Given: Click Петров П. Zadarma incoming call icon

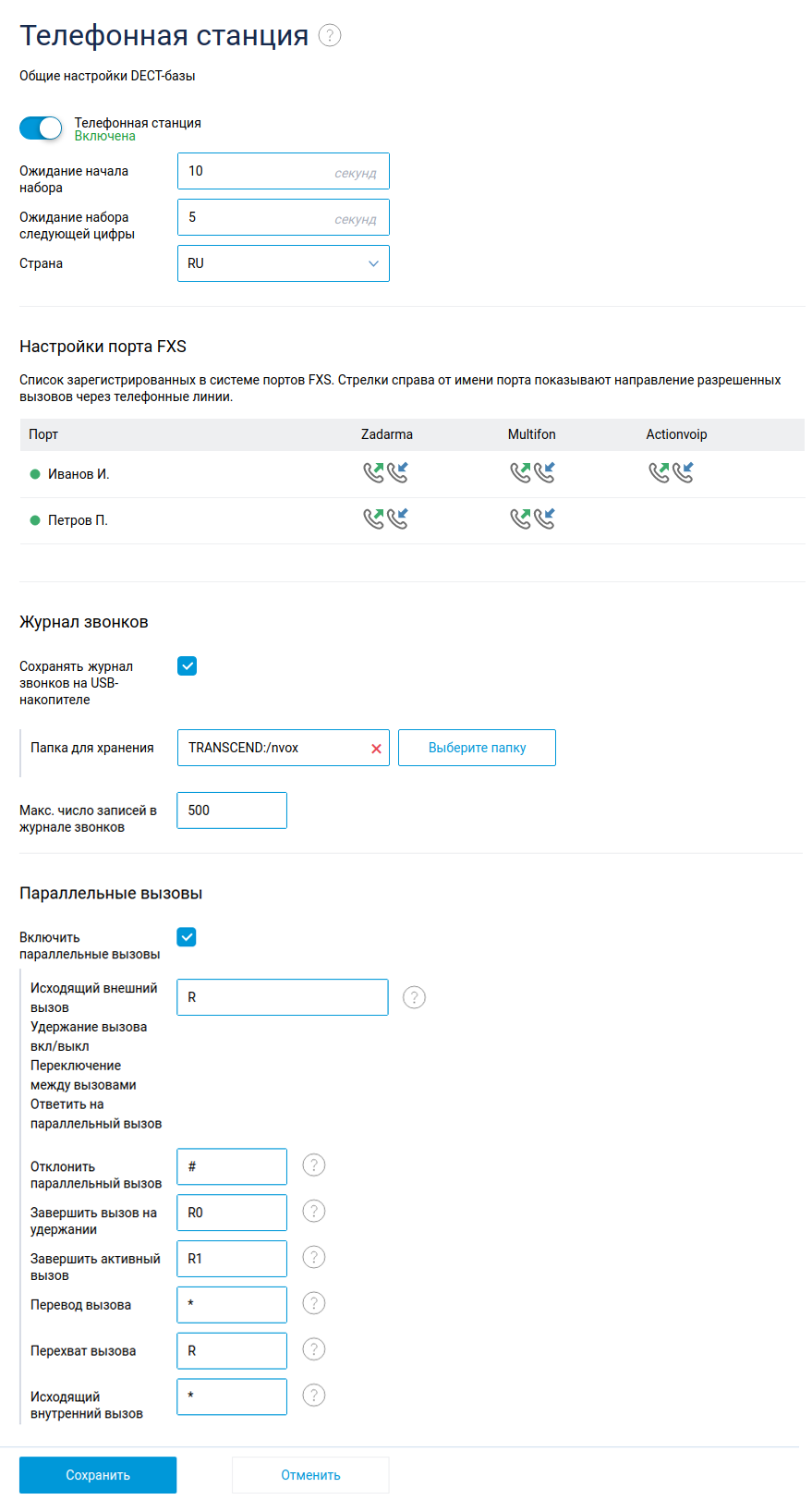Looking at the screenshot, I should pyautogui.click(x=398, y=518).
